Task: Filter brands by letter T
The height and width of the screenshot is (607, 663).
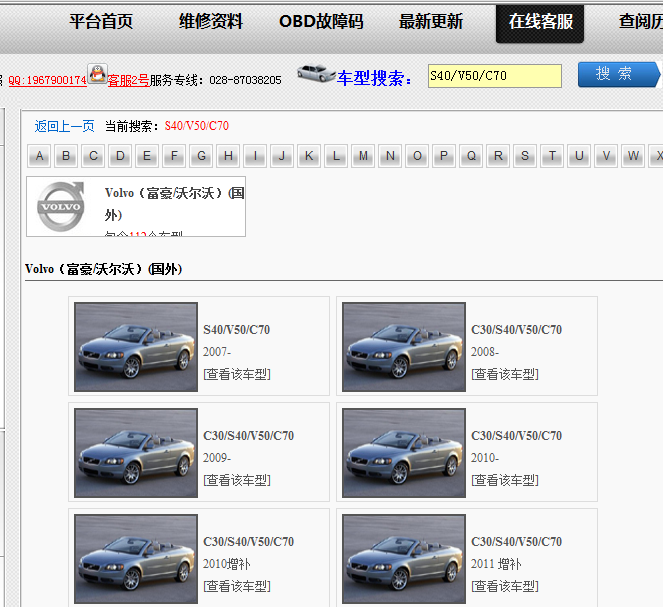Action: [552, 156]
